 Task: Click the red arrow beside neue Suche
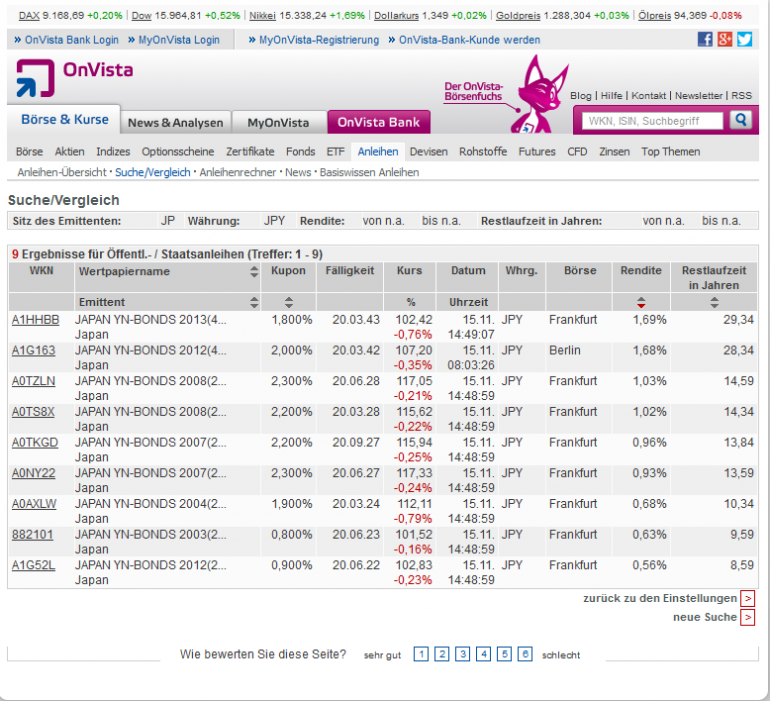pyautogui.click(x=747, y=617)
